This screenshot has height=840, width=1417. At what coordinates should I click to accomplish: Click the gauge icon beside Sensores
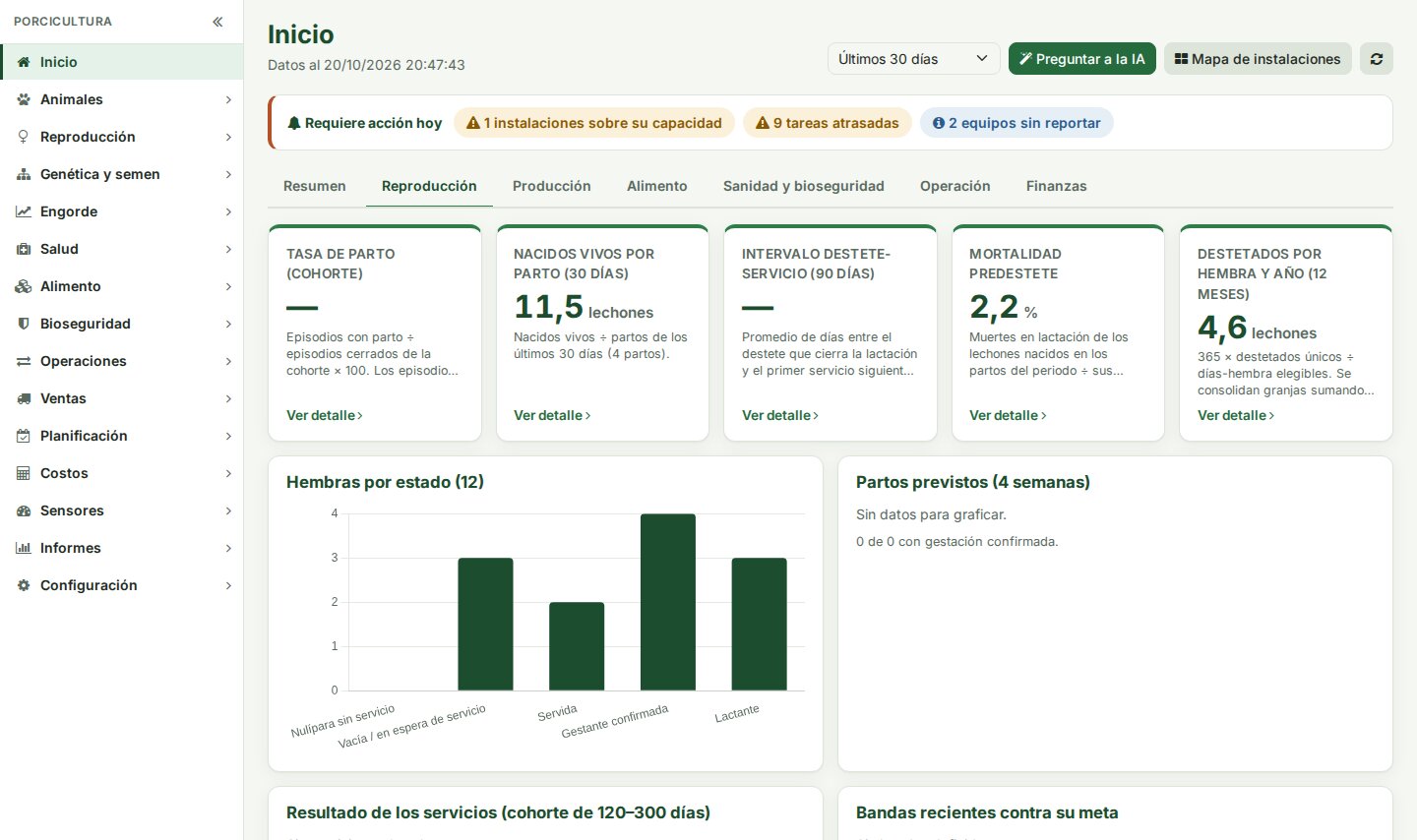click(24, 510)
